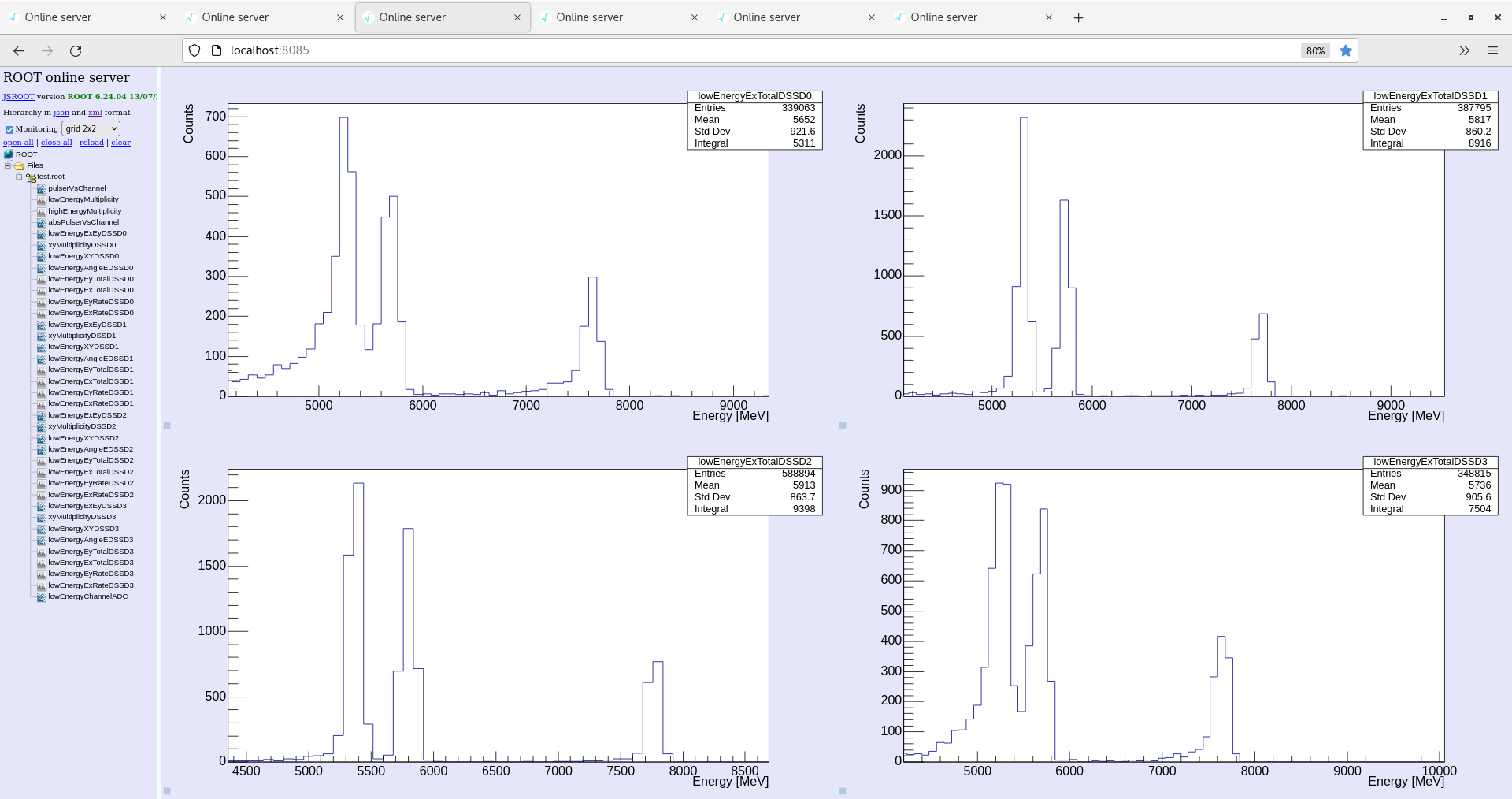The height and width of the screenshot is (799, 1512).
Task: Open a new browser tab
Action: 1078,17
